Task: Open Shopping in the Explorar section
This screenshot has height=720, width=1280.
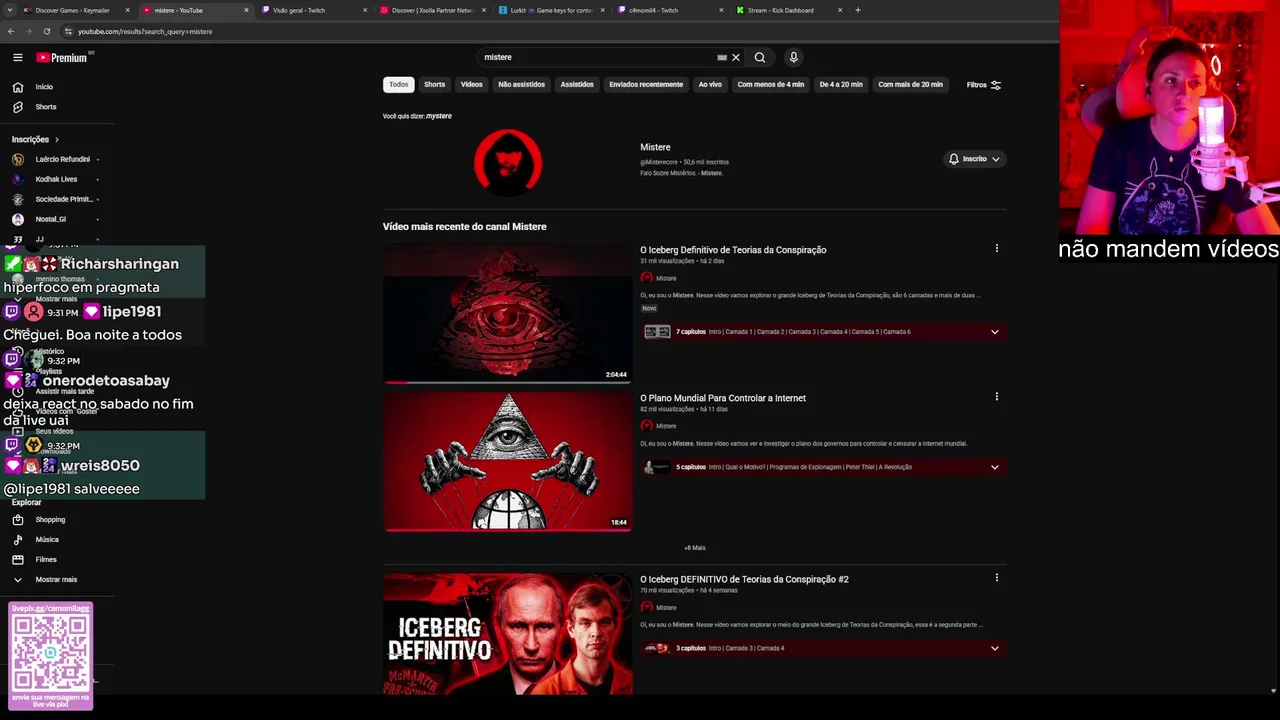Action: point(50,520)
